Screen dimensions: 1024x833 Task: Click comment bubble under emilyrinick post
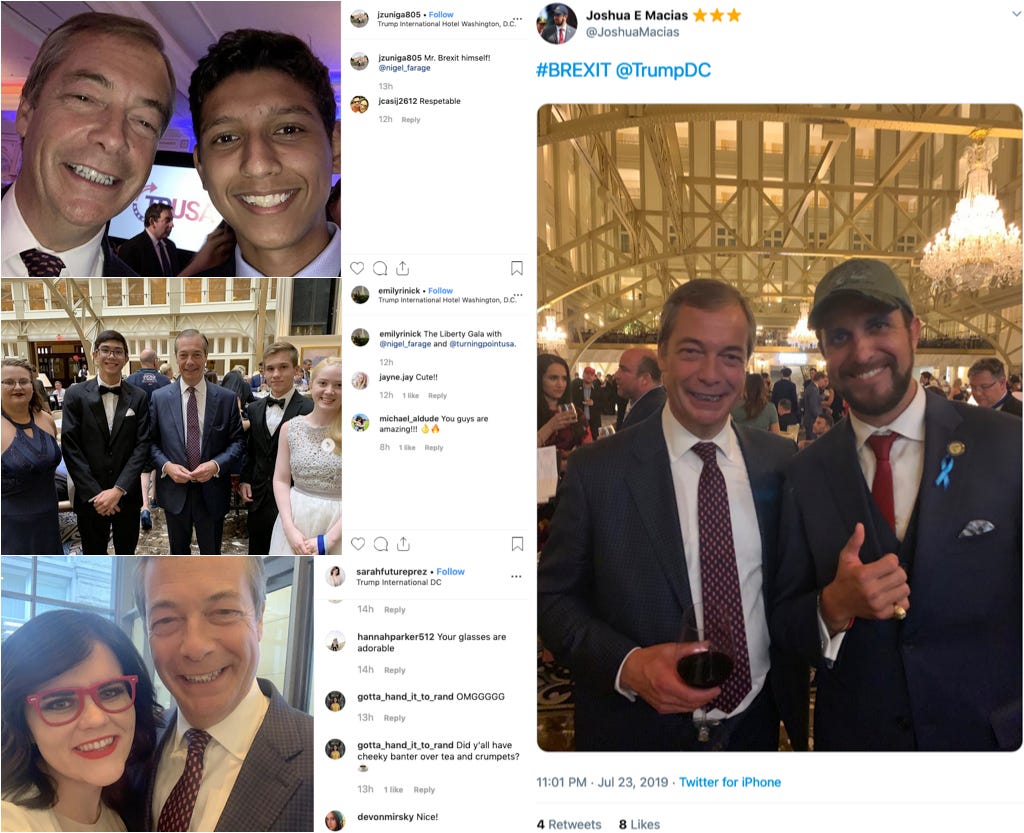point(381,544)
